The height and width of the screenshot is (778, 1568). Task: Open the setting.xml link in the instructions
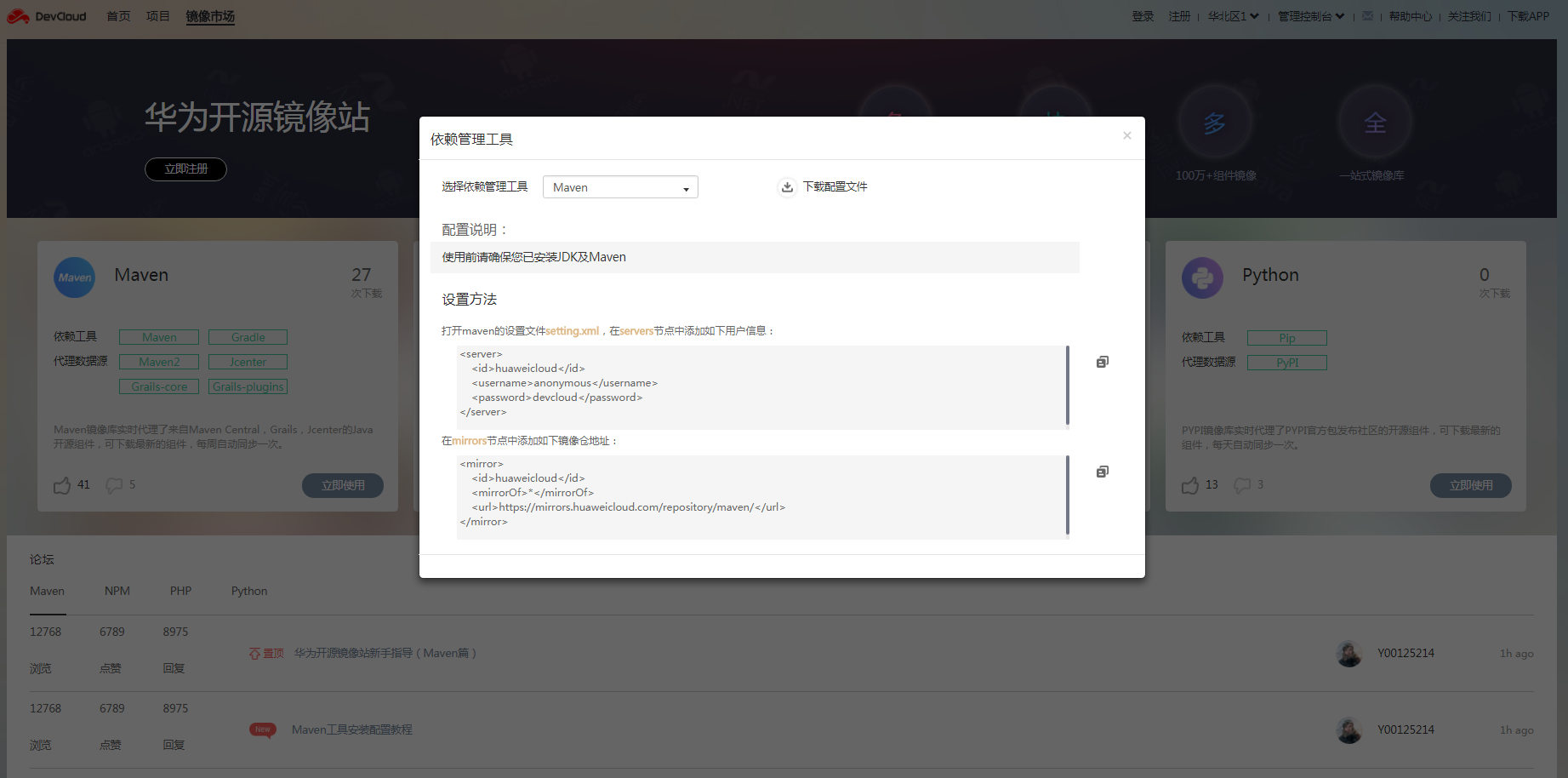click(572, 330)
